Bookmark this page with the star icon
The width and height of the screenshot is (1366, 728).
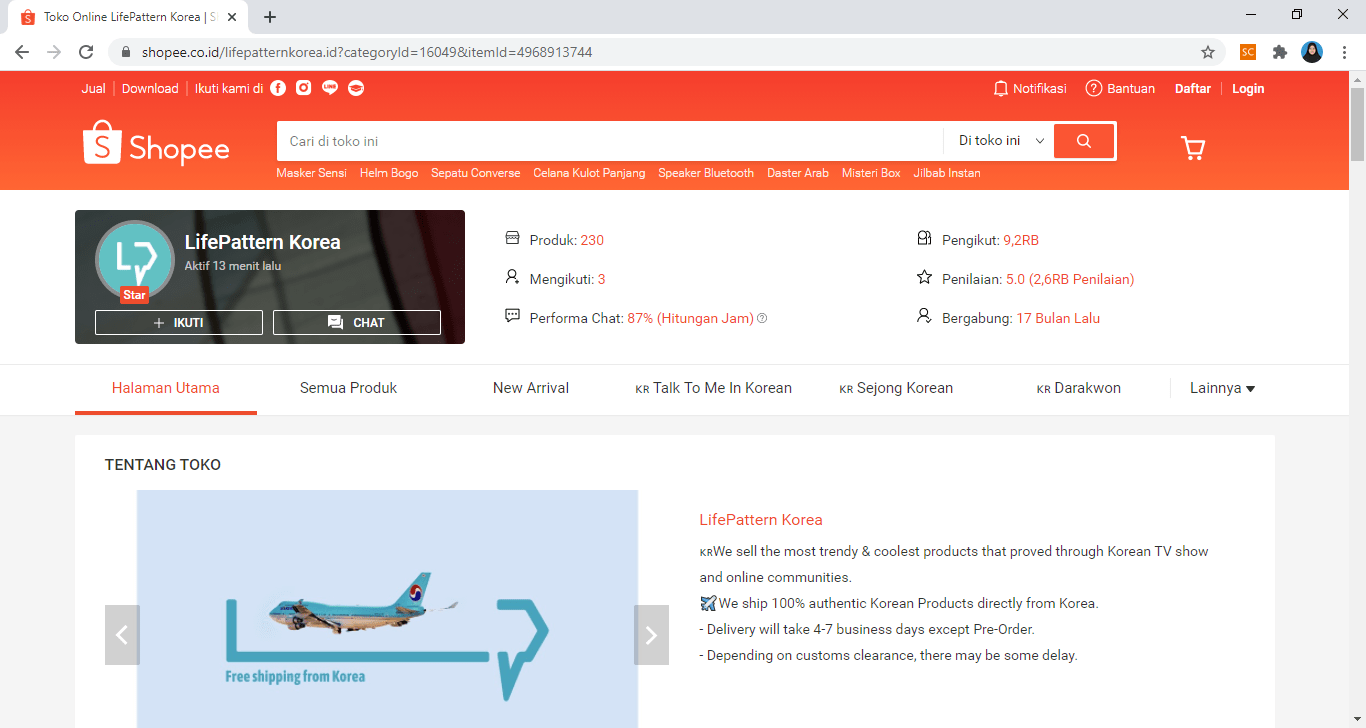pyautogui.click(x=1208, y=52)
